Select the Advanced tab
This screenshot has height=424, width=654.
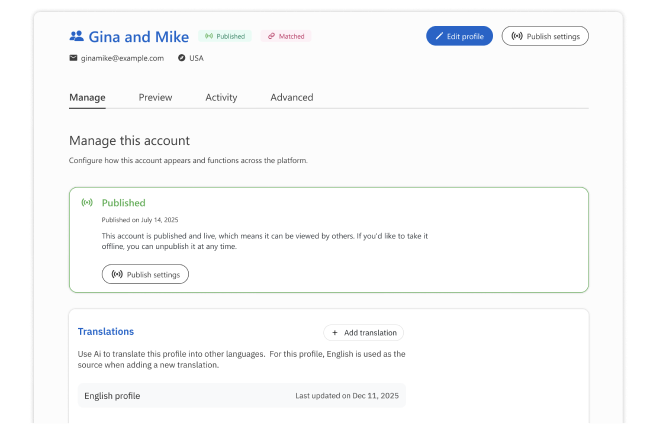291,97
